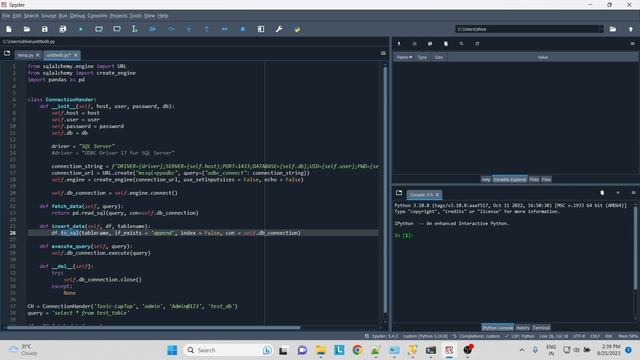Viewport: 640px width, 360px height.
Task: Click LSP: Python status bar entry
Action: [x=519, y=336]
